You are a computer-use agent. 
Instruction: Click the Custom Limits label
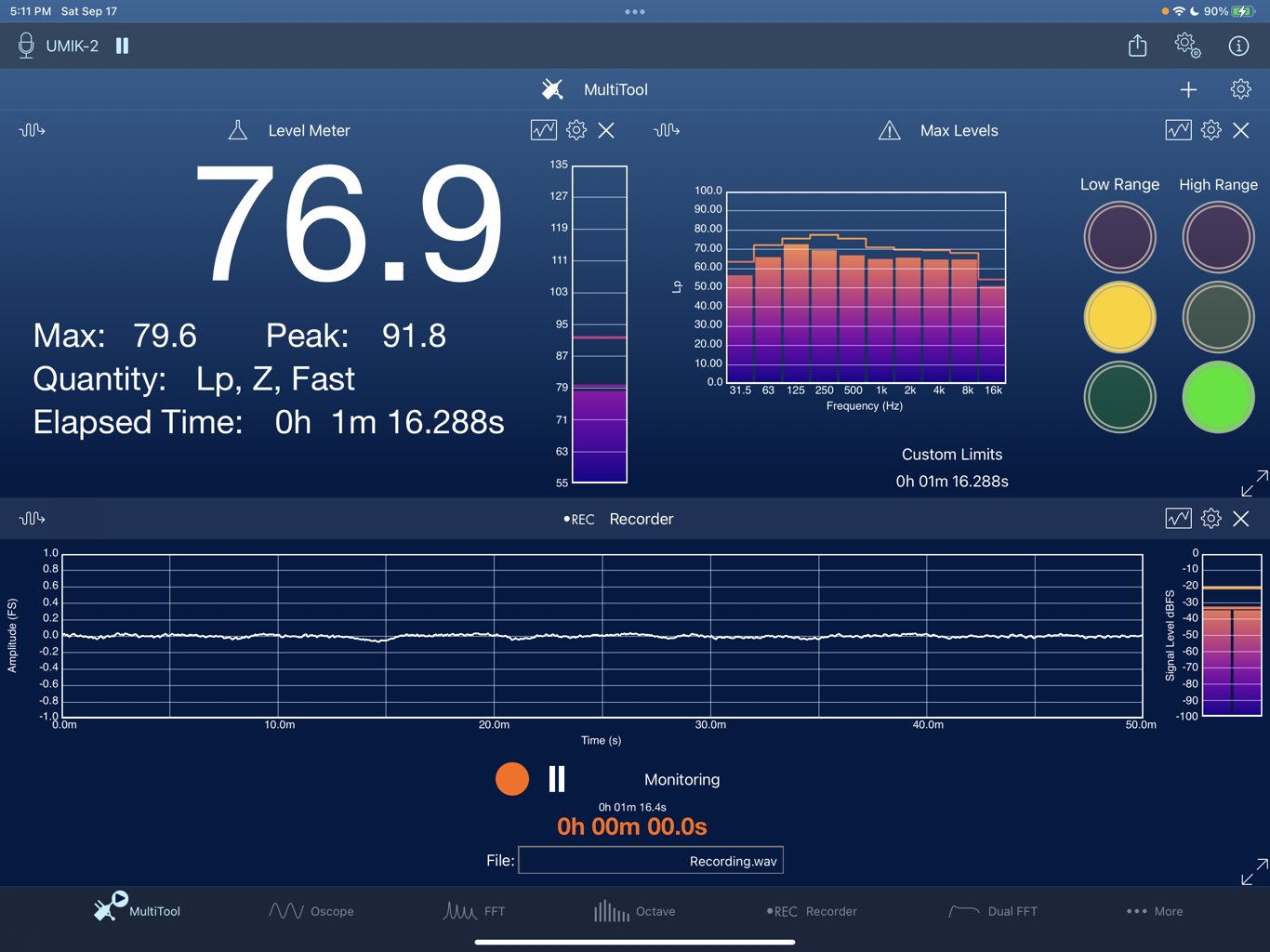pyautogui.click(x=952, y=455)
